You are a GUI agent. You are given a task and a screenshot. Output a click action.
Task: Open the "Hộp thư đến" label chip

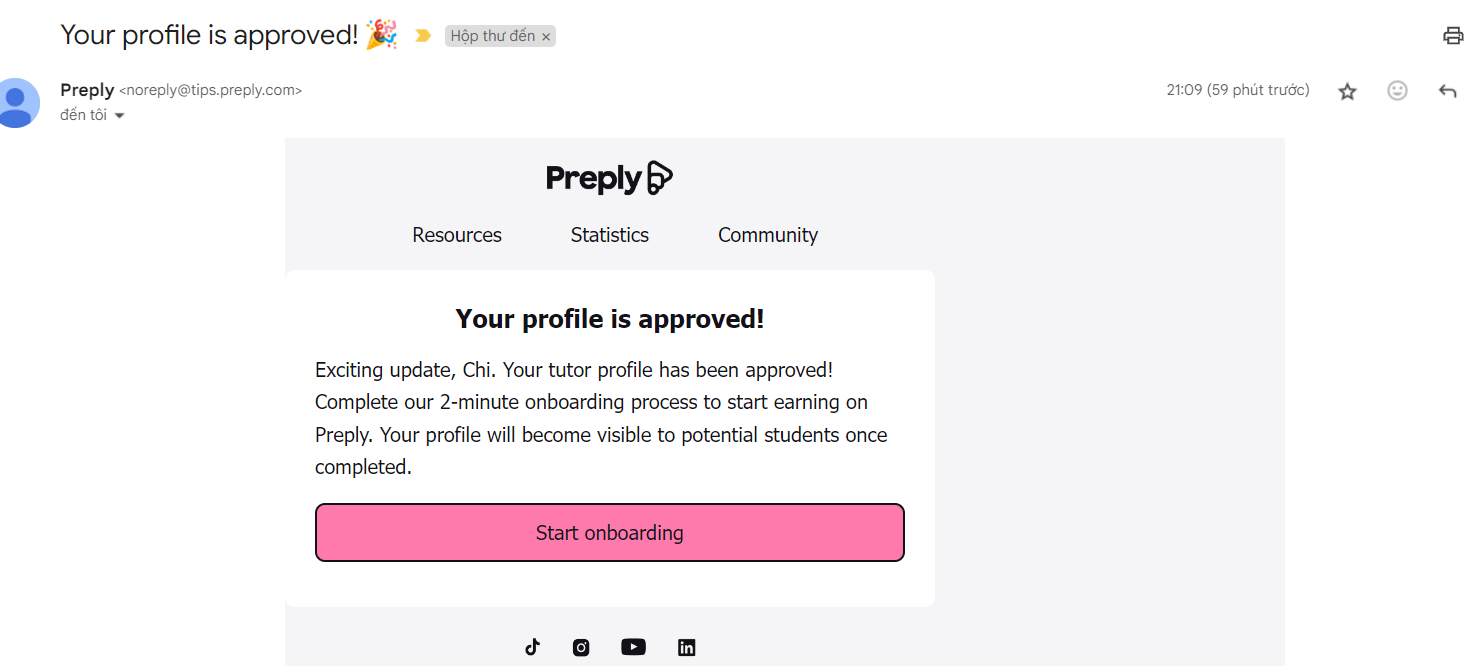(x=492, y=36)
